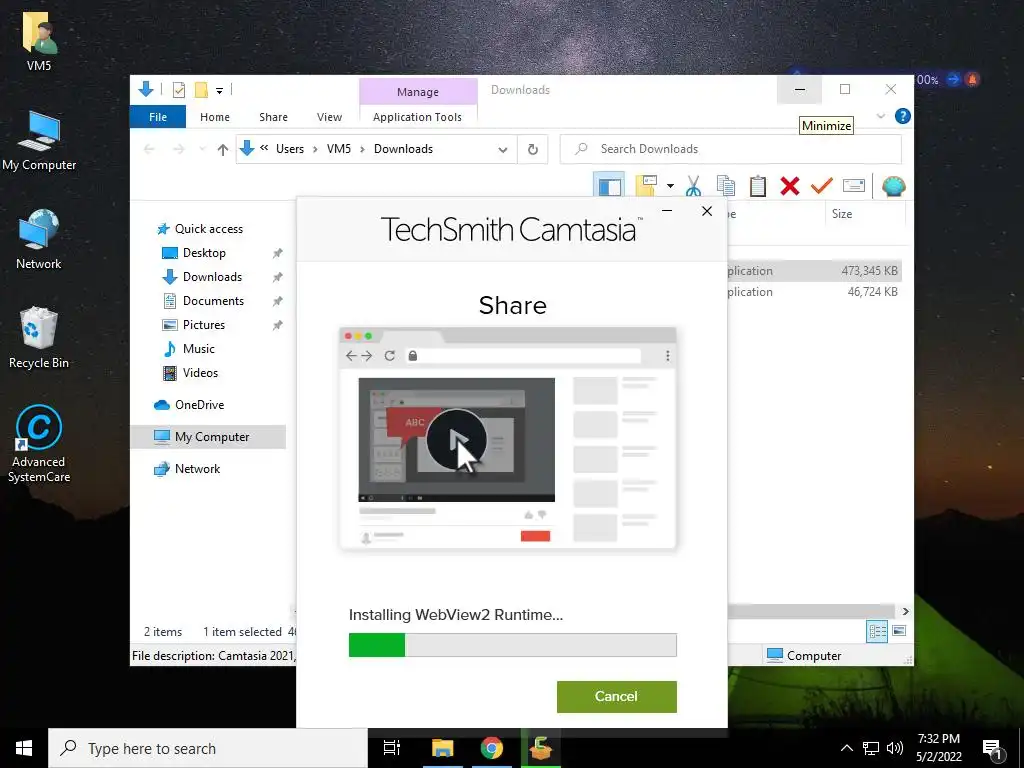The width and height of the screenshot is (1024, 768).
Task: Click the Share video preview illustration
Action: 508,438
